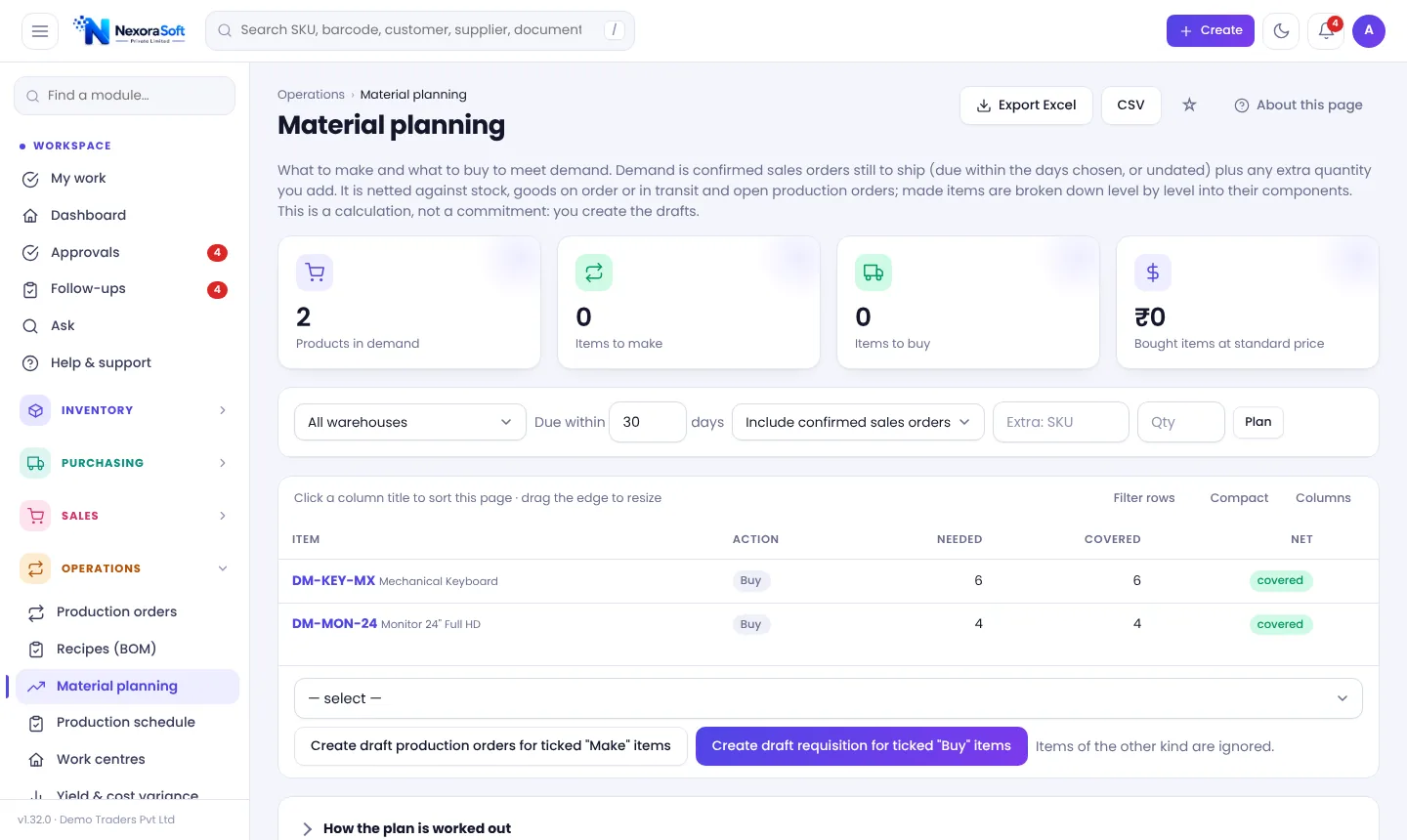Open the hamburger navigation menu
This screenshot has height=840, width=1407.
click(x=40, y=31)
